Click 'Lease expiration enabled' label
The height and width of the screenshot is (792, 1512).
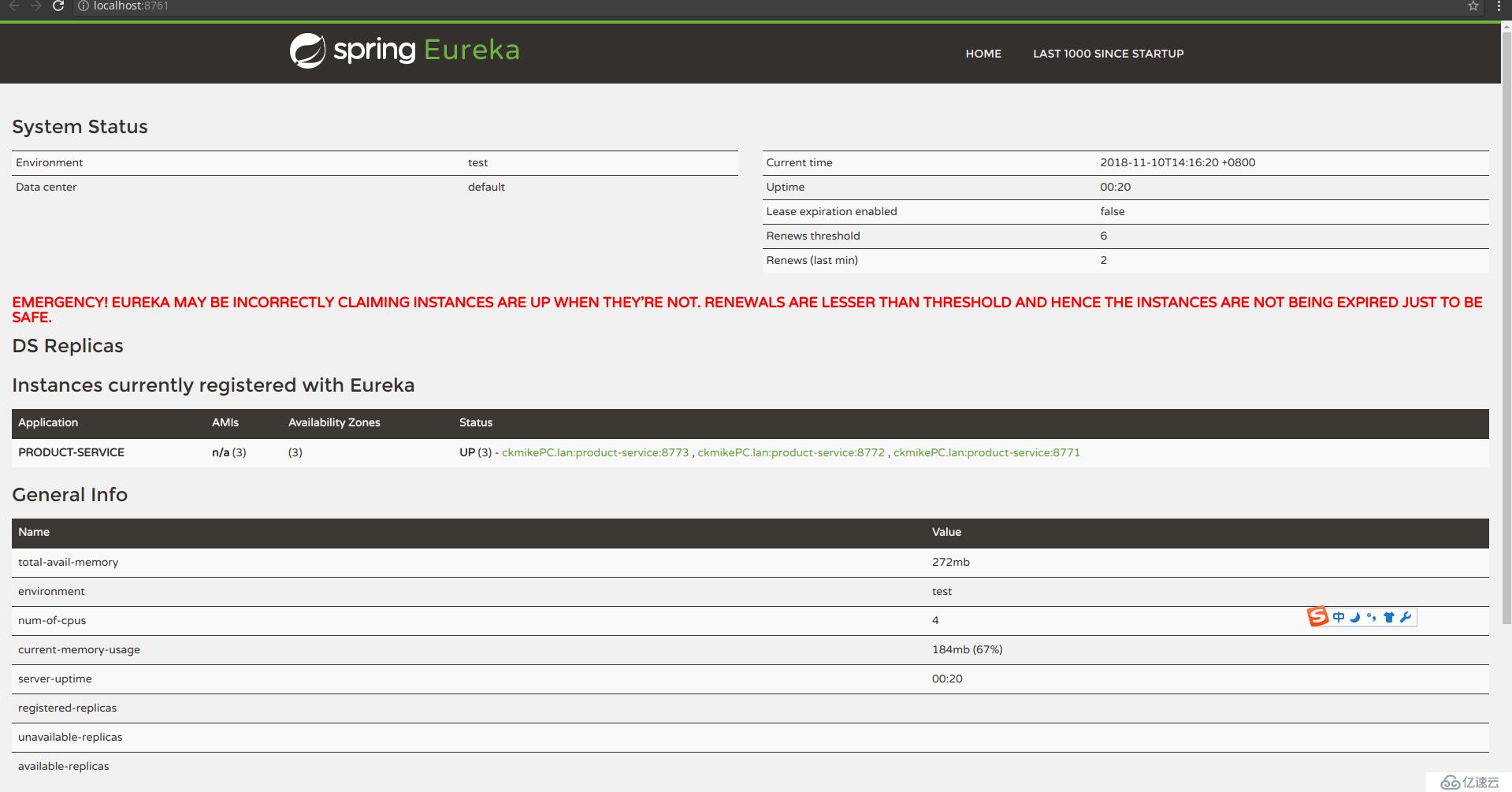(x=831, y=211)
